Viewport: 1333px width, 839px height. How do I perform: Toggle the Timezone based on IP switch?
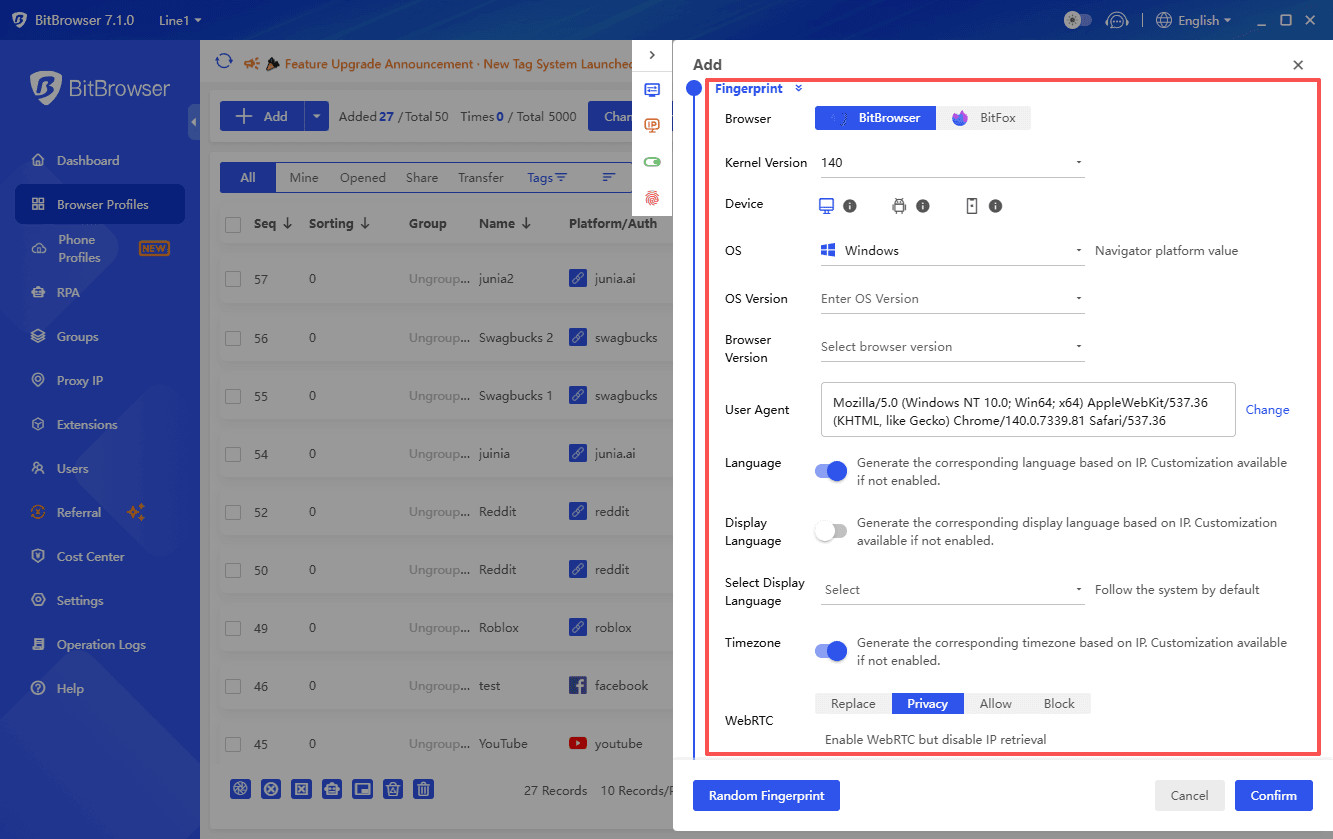coord(831,651)
